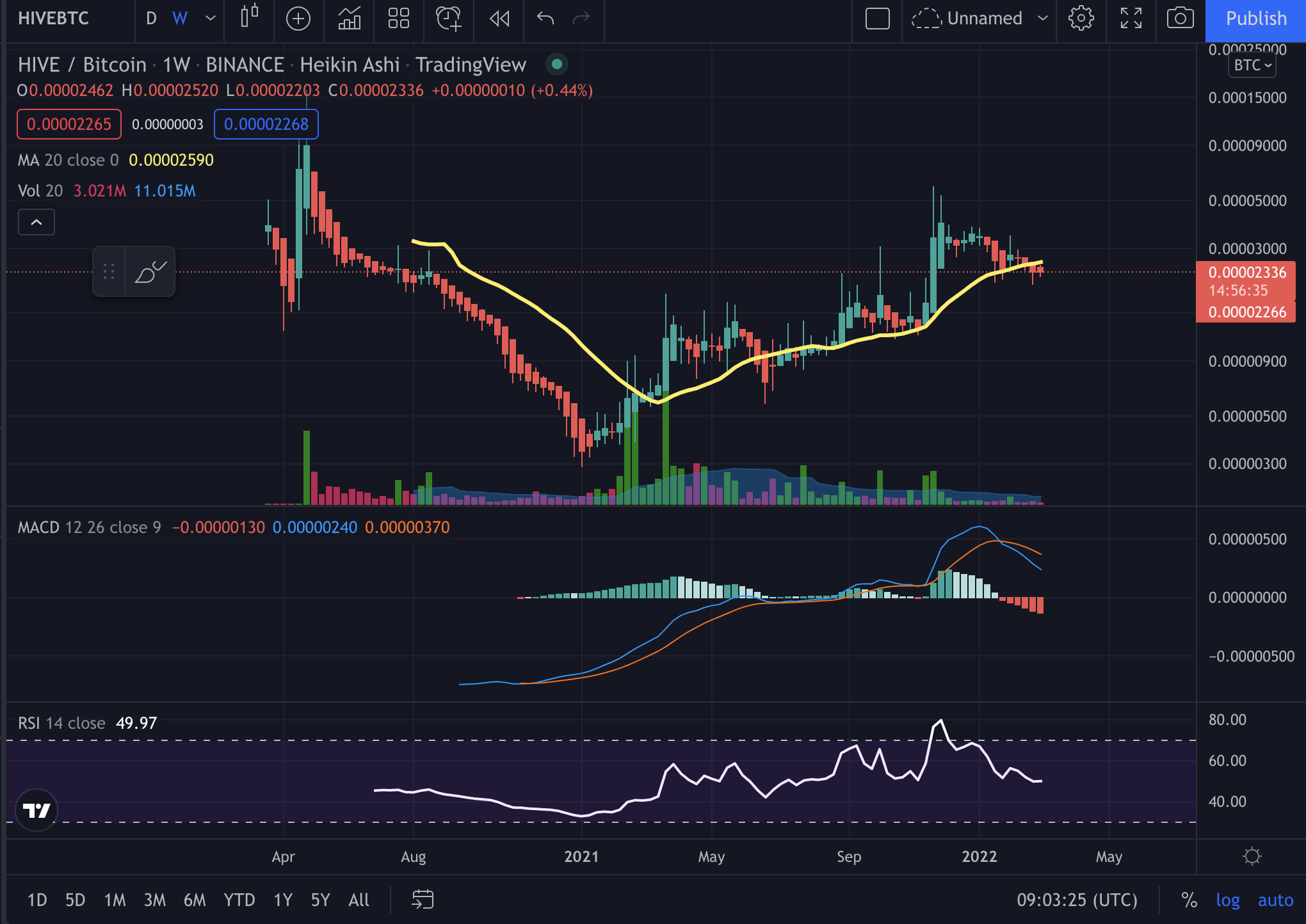Screen dimensions: 1306x924
Task: Toggle the auto scale
Action: pyautogui.click(x=1275, y=900)
